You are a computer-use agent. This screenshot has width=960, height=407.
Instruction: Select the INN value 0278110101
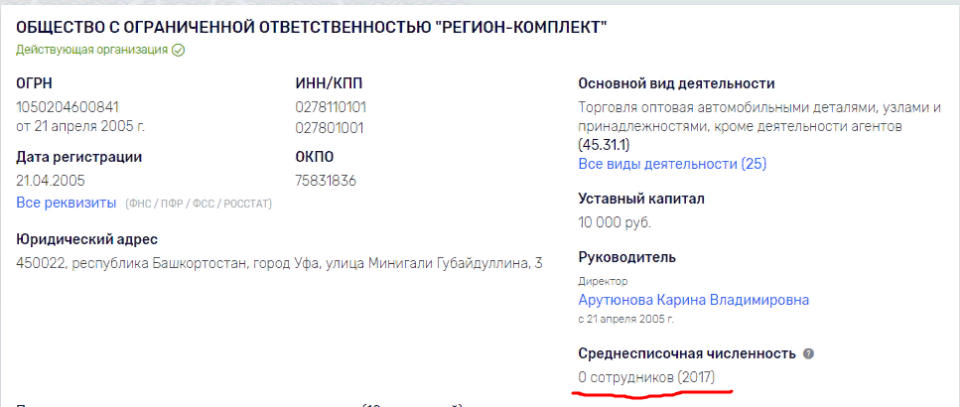(331, 107)
